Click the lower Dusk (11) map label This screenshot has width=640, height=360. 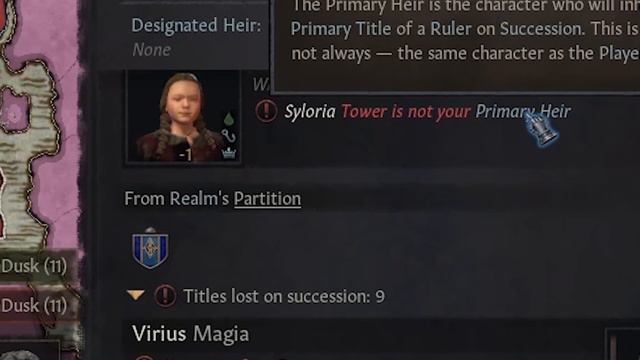pyautogui.click(x=34, y=305)
